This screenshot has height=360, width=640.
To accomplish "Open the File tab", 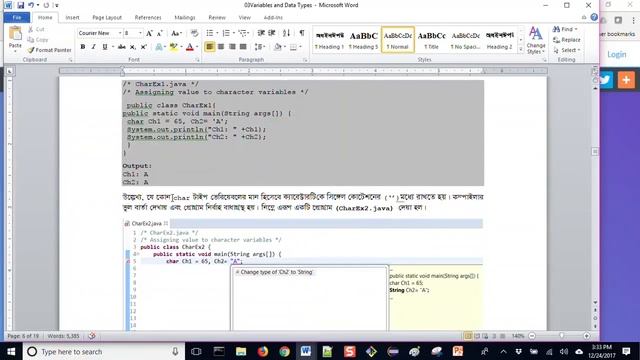I will click(17, 18).
